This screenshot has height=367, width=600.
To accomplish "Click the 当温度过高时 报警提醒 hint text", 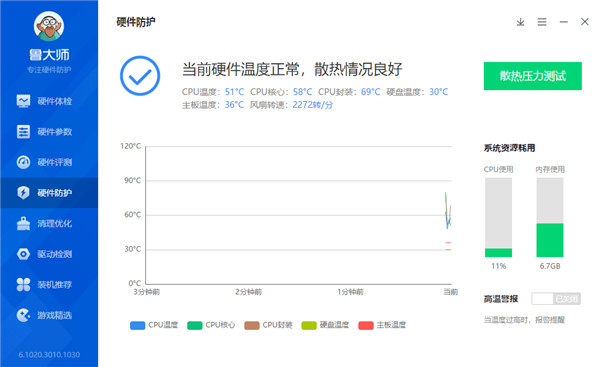I will [524, 320].
